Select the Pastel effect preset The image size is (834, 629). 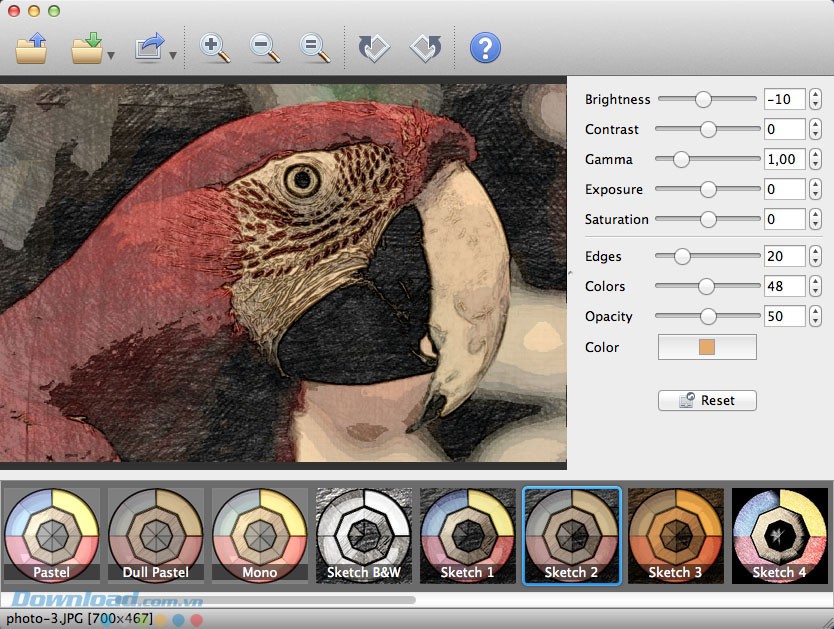[x=51, y=535]
